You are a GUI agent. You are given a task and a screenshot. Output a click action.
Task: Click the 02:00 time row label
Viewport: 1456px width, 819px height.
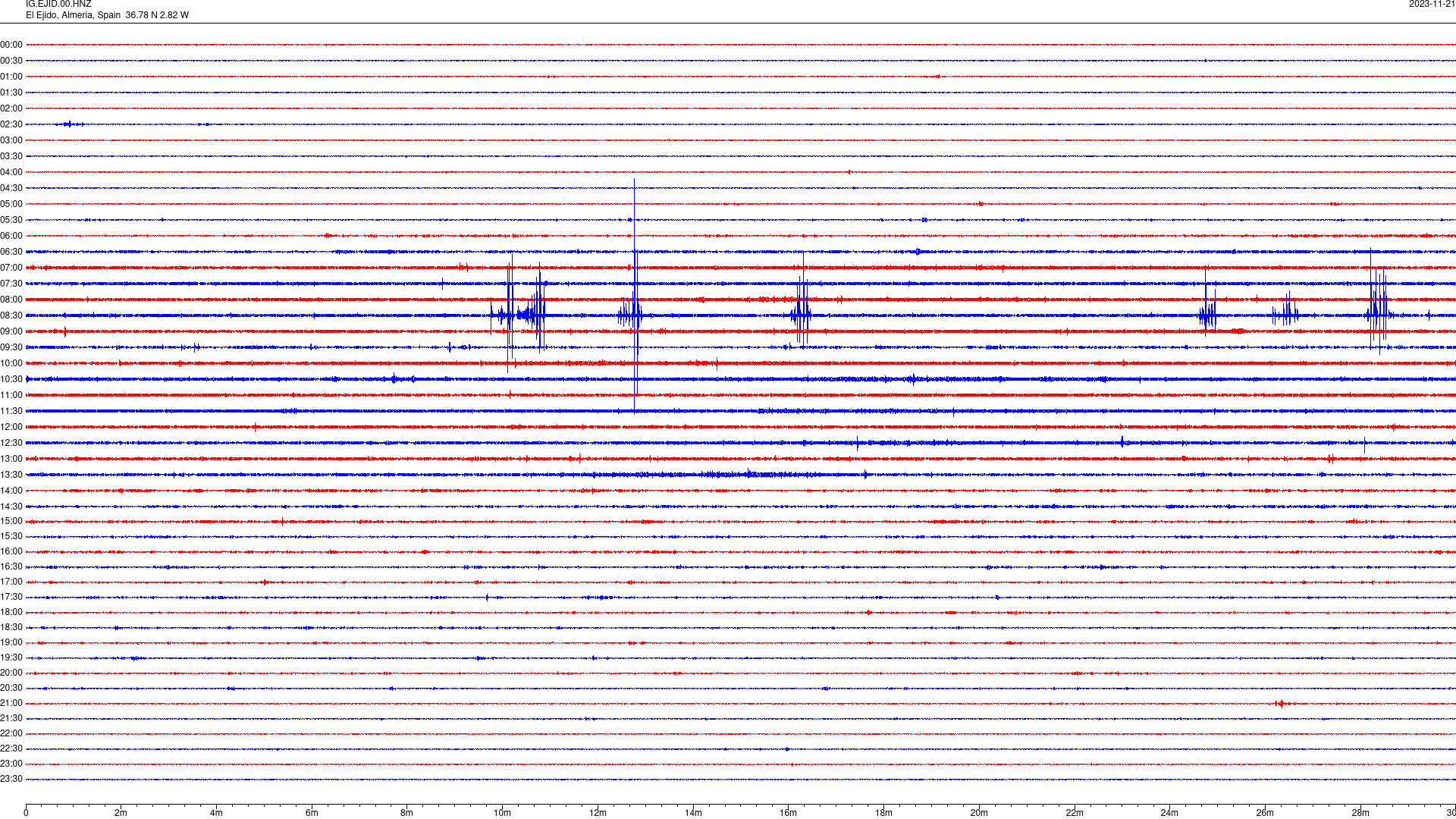point(11,108)
